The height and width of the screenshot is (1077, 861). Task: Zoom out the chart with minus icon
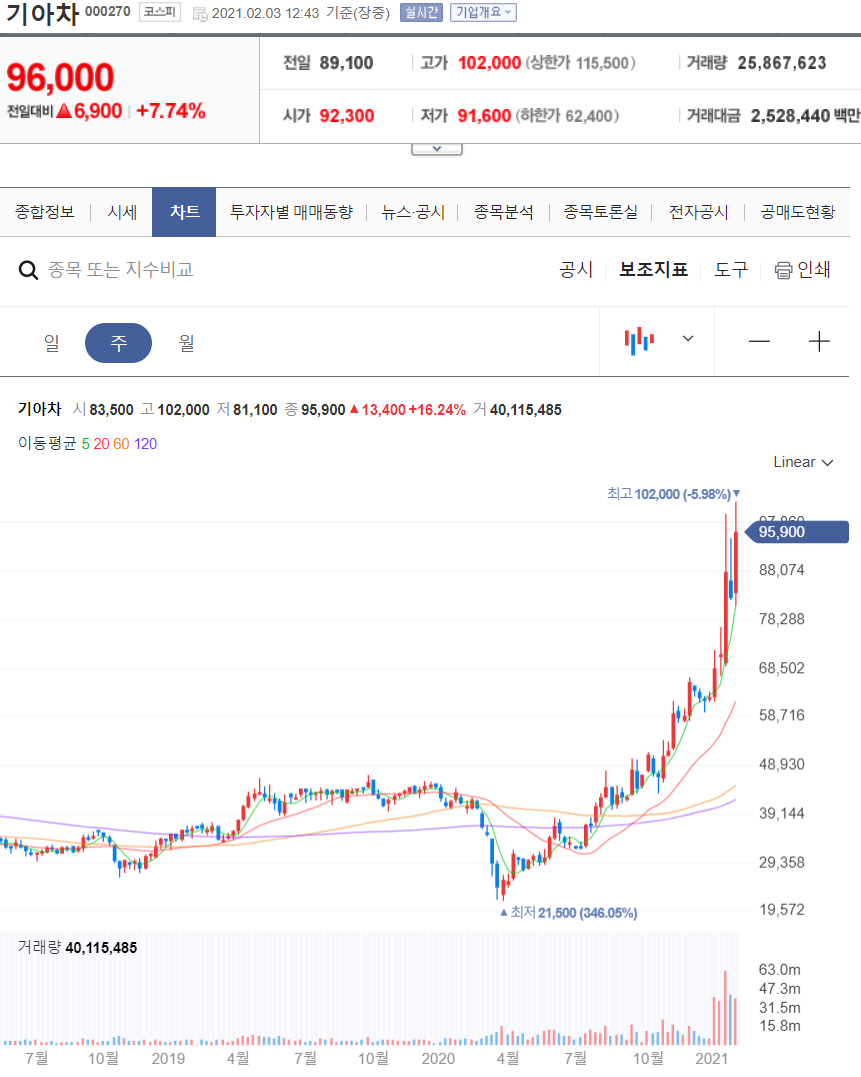point(759,341)
